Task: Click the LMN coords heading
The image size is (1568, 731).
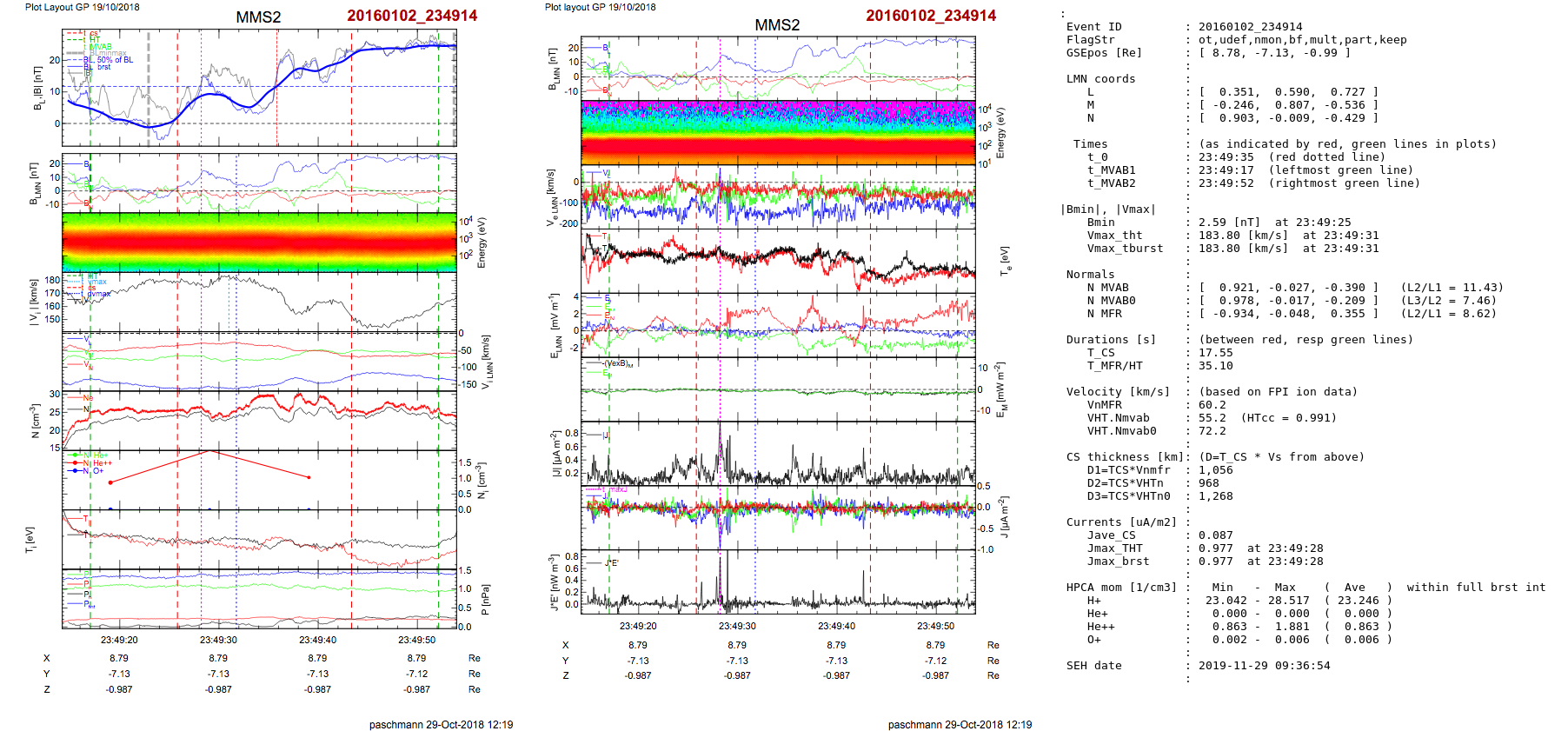Action: coord(1100,79)
